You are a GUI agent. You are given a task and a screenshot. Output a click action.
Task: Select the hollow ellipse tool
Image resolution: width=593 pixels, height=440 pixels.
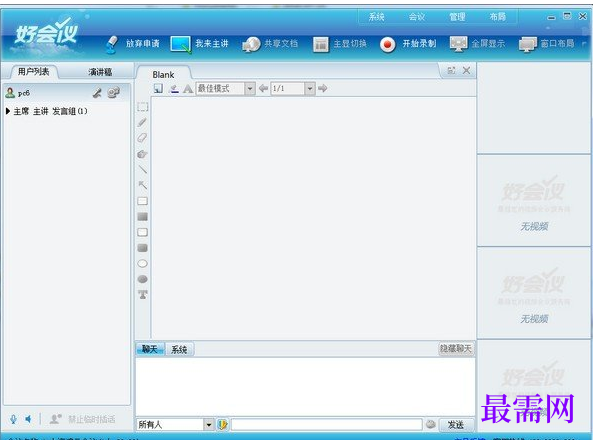(143, 264)
